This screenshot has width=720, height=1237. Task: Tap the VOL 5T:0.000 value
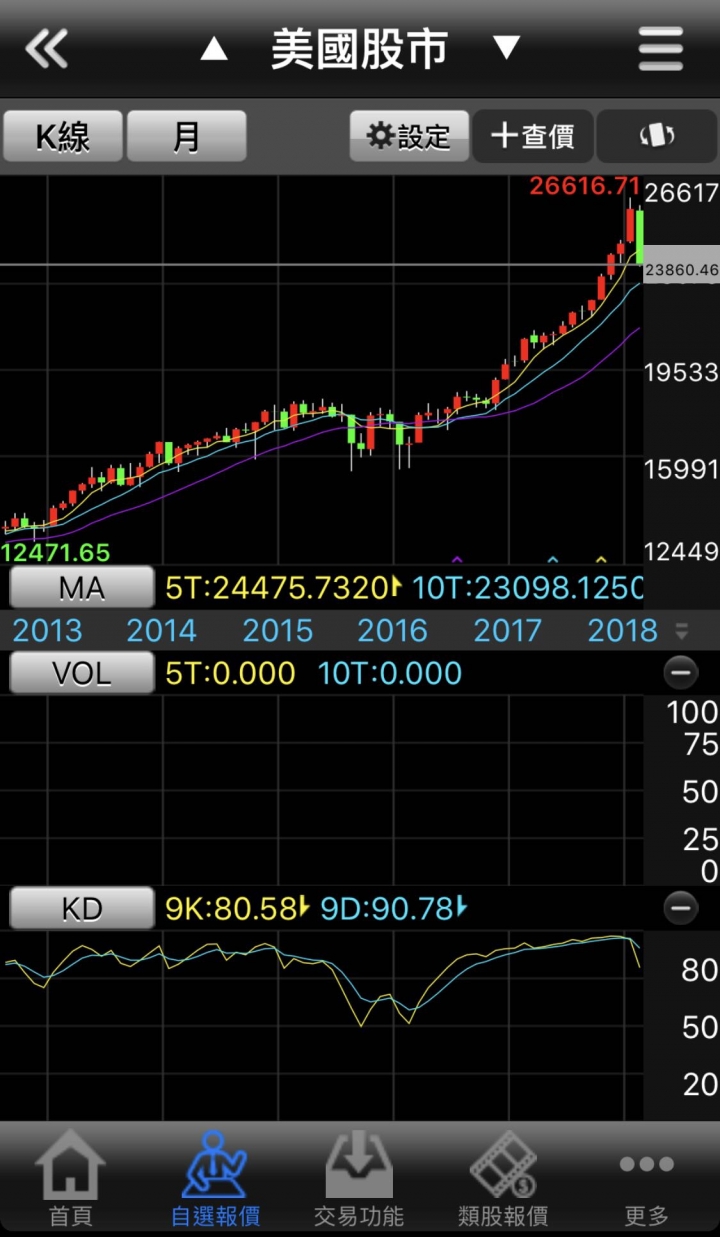(230, 673)
